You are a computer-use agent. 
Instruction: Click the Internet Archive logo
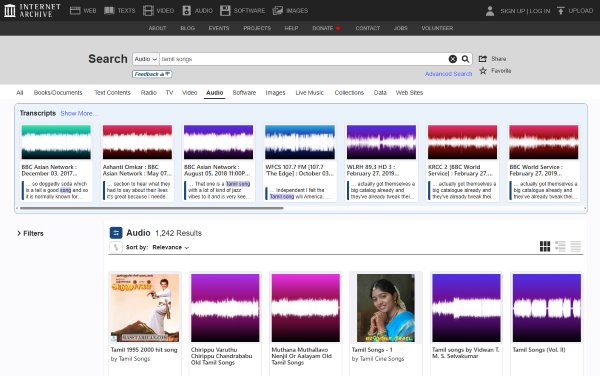[x=32, y=10]
